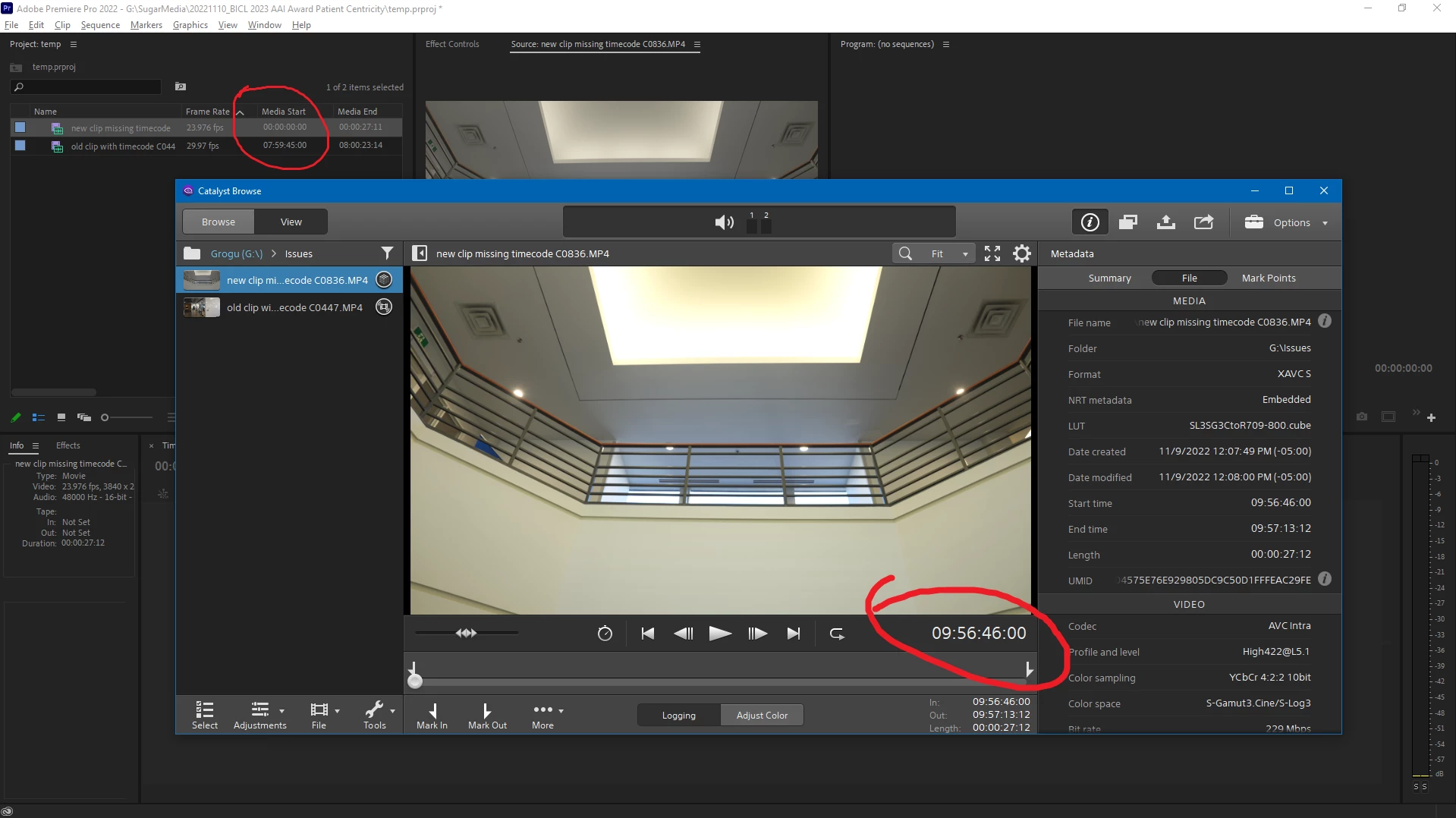This screenshot has width=1456, height=818.
Task: Open Project panel hamburger menu
Action: (74, 44)
